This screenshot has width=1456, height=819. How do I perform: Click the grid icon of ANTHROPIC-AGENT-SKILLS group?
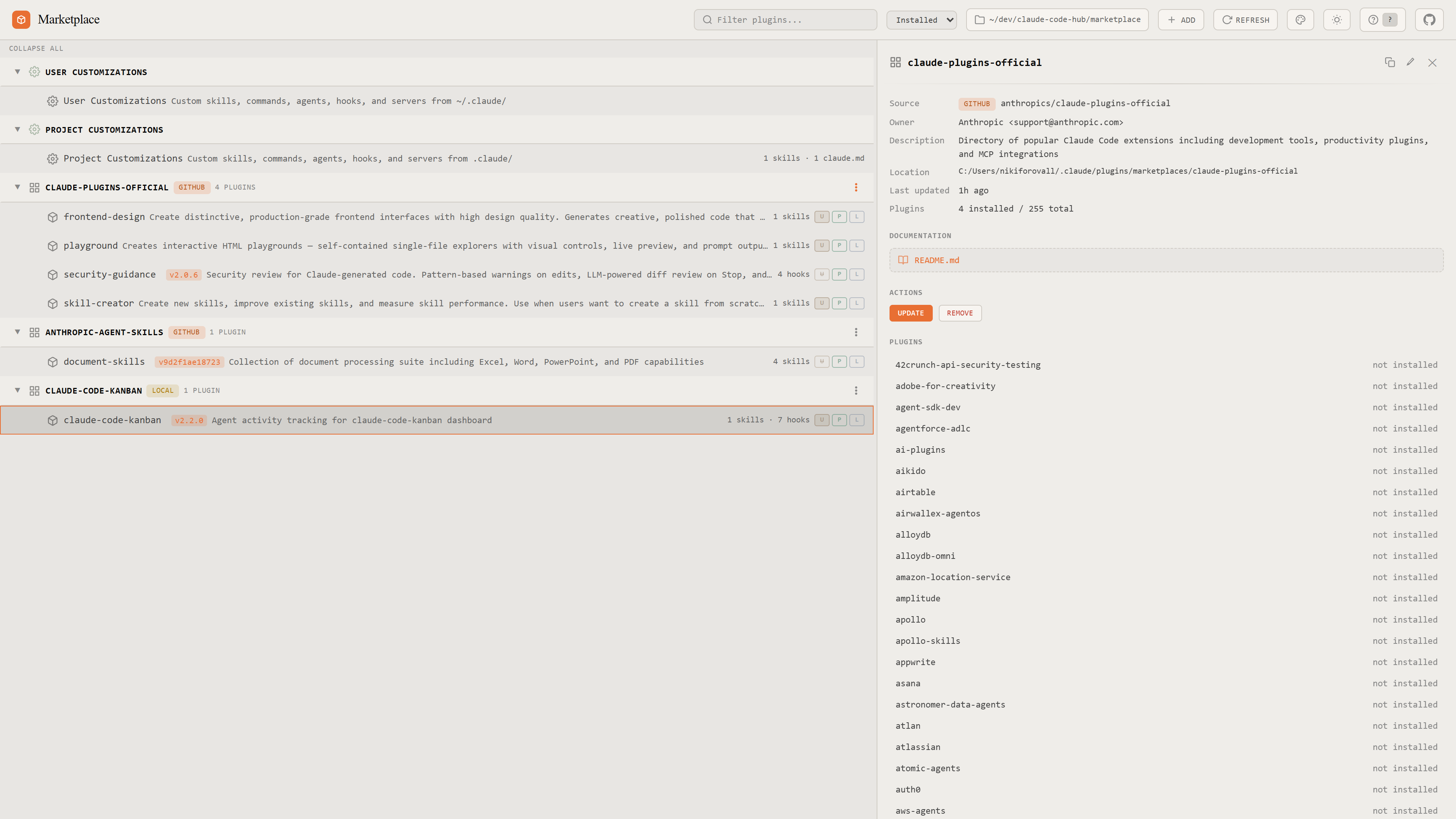35,333
